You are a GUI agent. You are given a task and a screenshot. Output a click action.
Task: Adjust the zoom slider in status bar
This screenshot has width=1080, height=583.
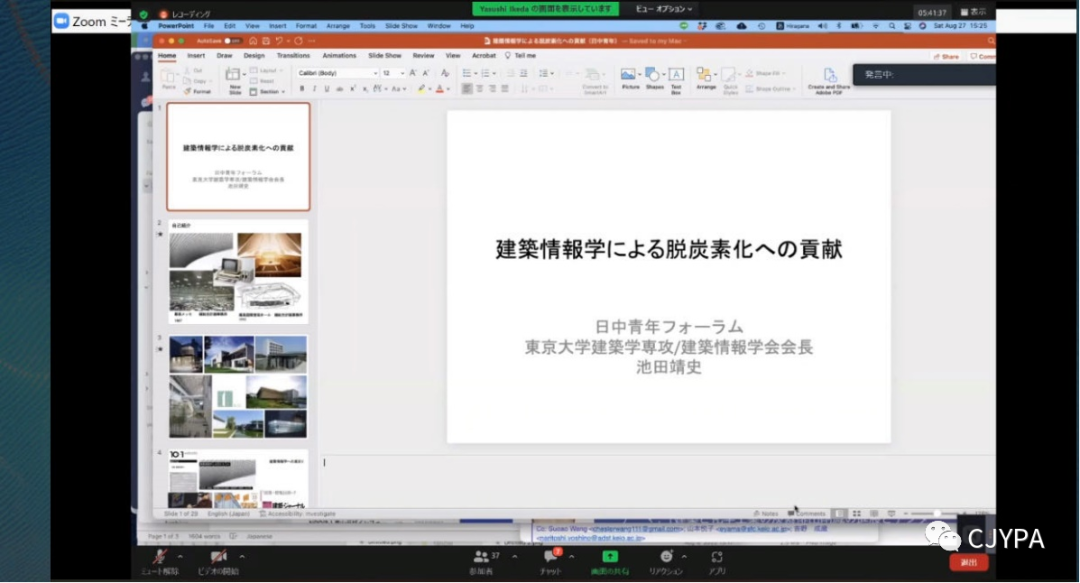[936, 514]
